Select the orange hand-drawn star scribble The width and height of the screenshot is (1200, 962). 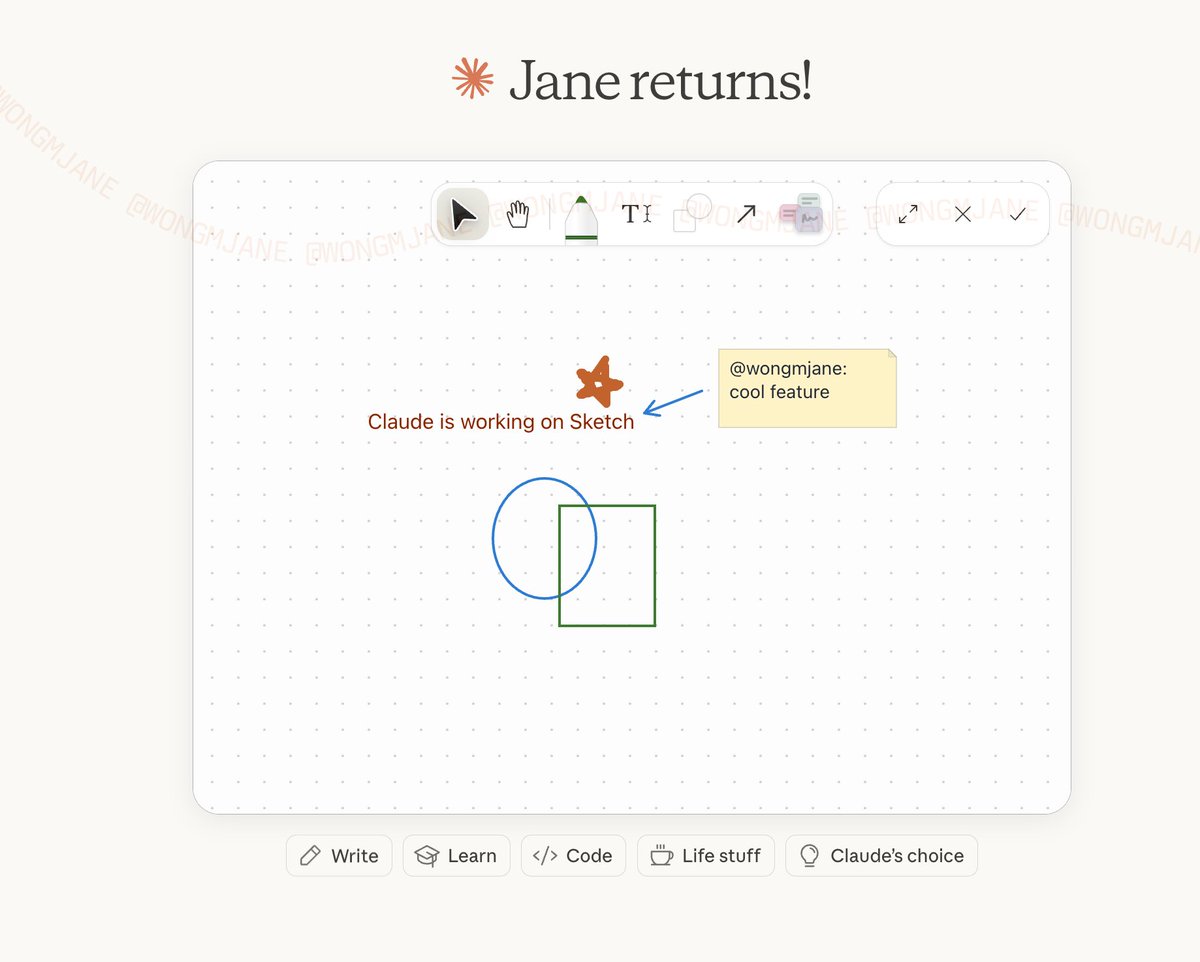point(599,382)
